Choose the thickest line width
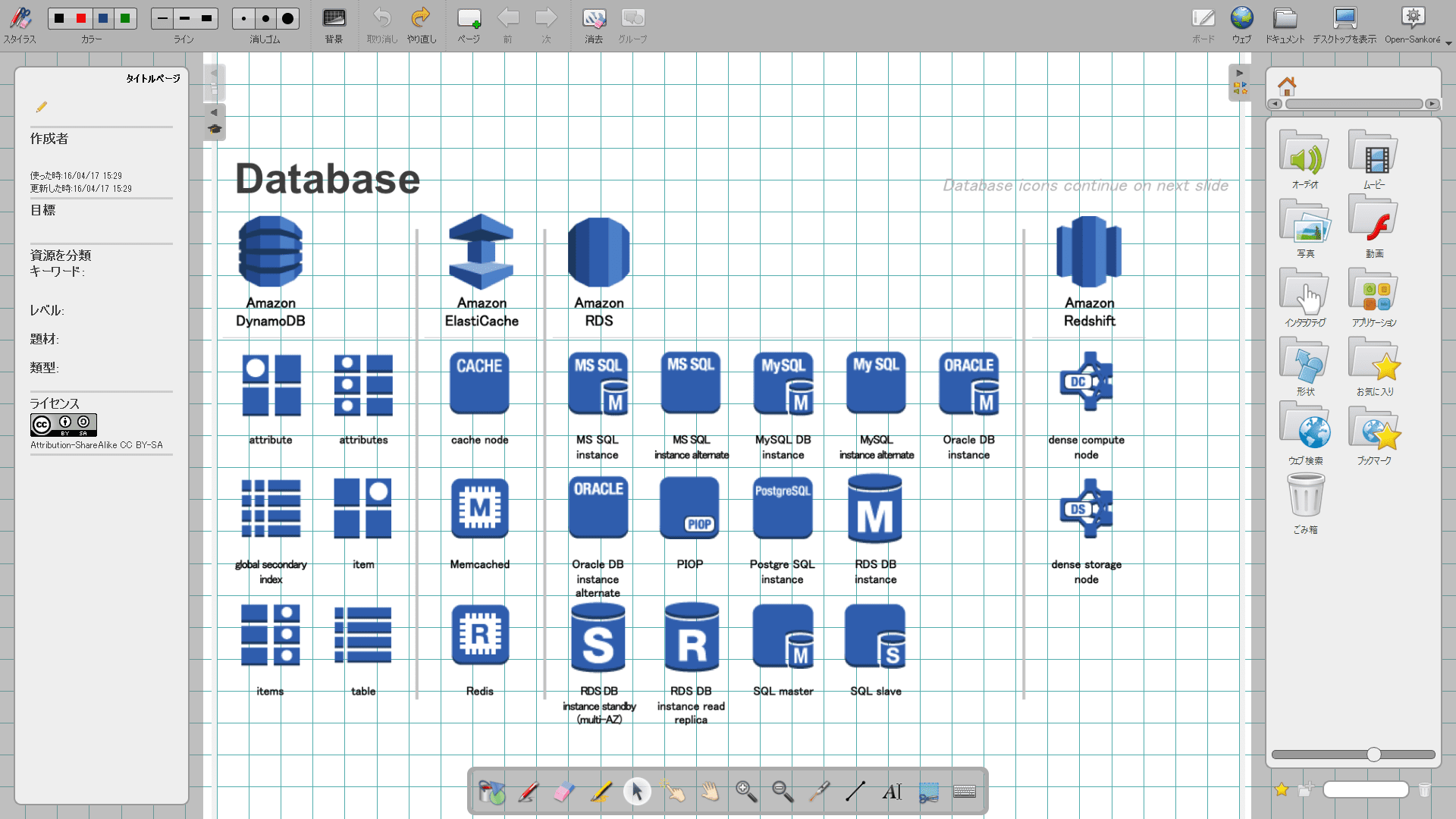The height and width of the screenshot is (819, 1456). coord(206,18)
